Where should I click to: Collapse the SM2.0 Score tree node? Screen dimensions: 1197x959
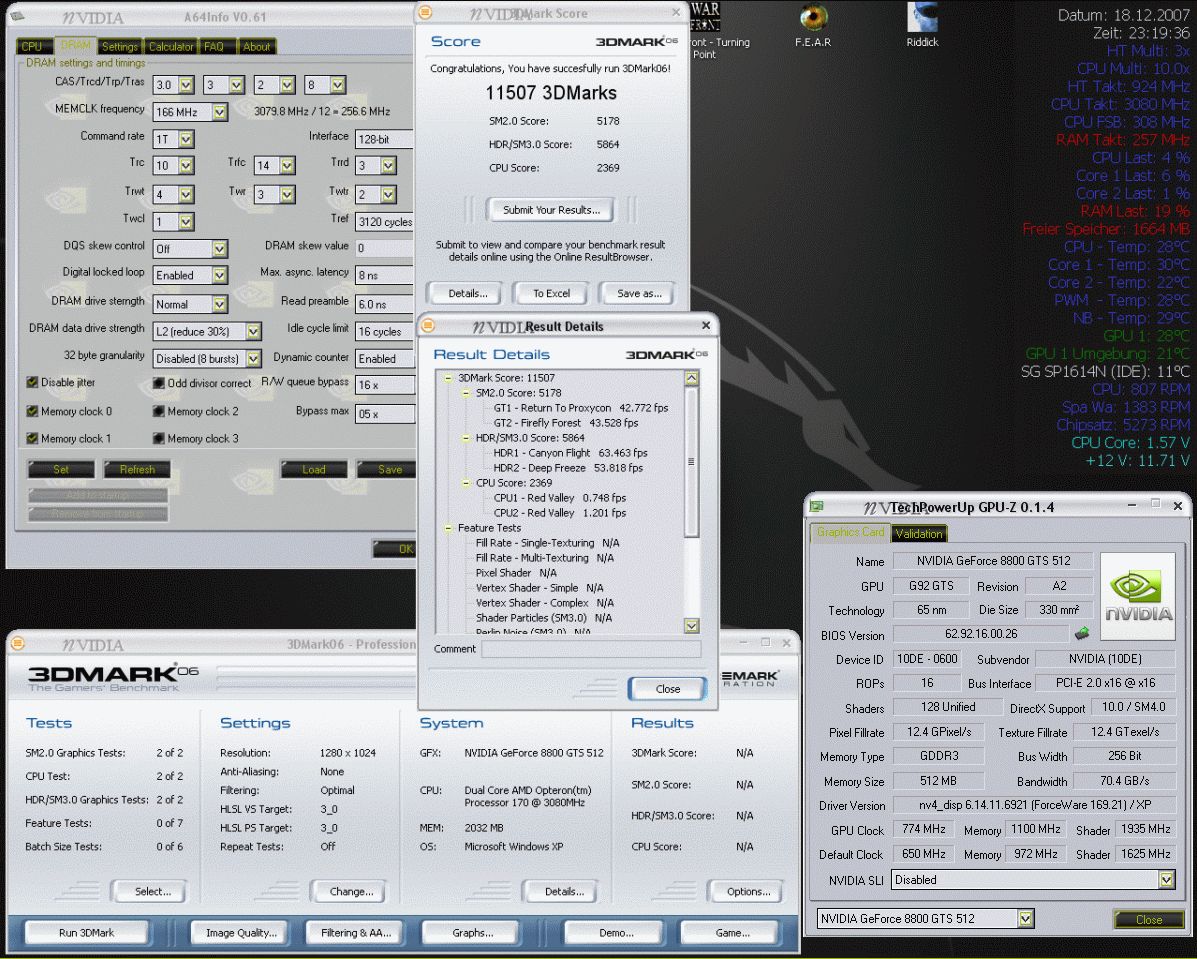466,393
